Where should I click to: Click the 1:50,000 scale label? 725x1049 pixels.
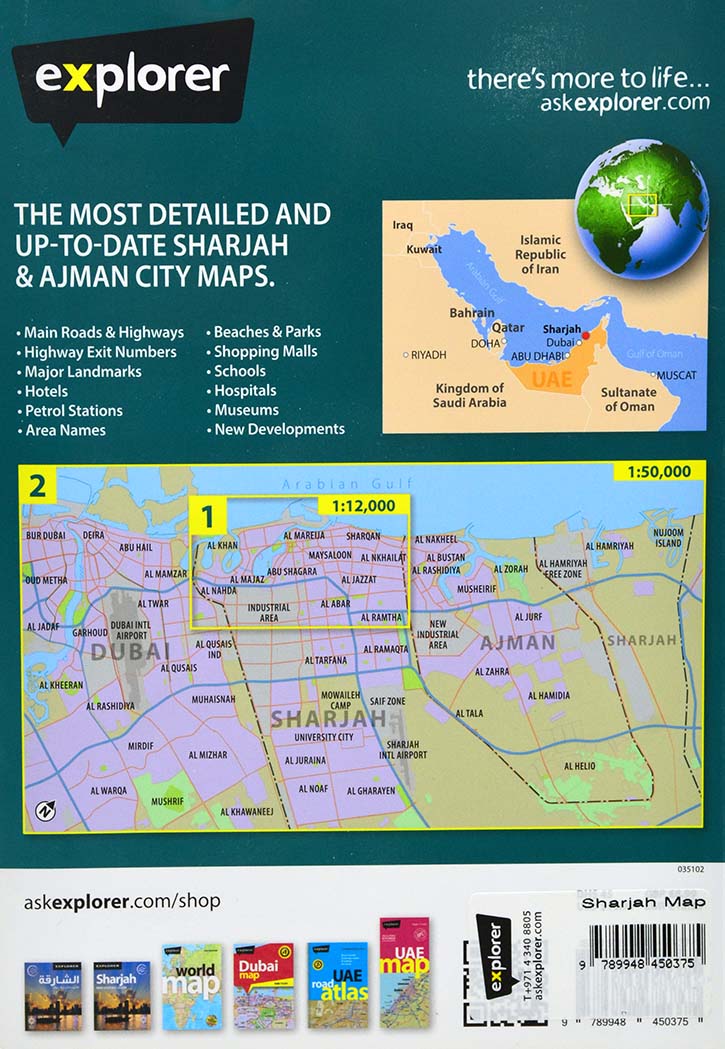point(659,472)
